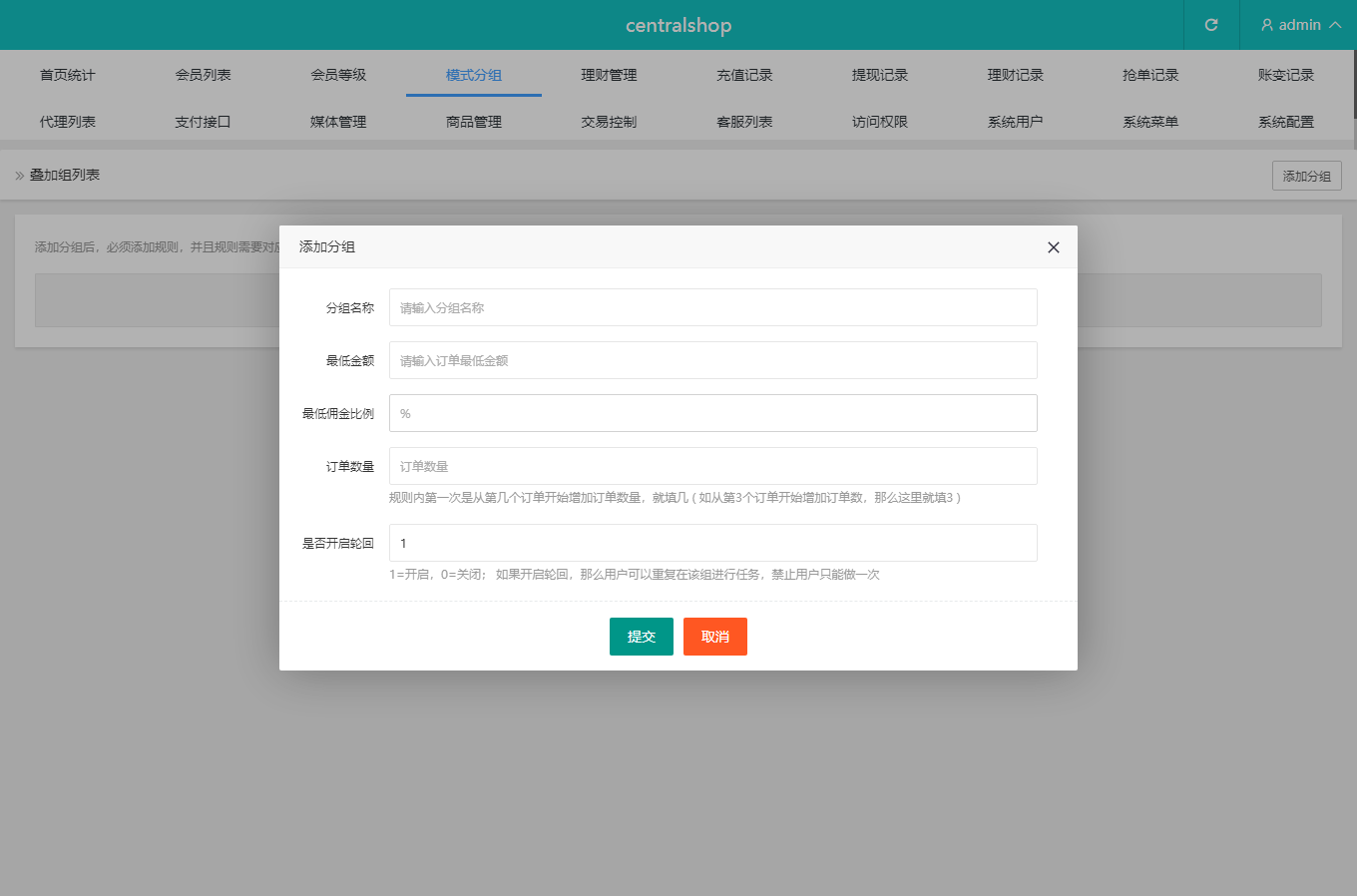
Task: Go to 系统配置 menu item
Action: point(1285,122)
